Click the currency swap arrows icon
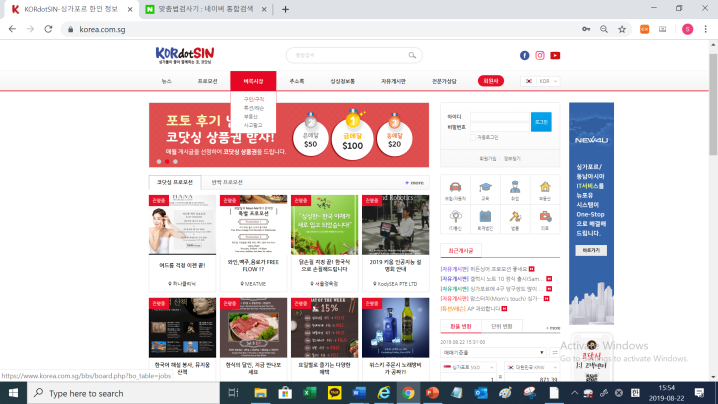The width and height of the screenshot is (718, 404). [555, 353]
